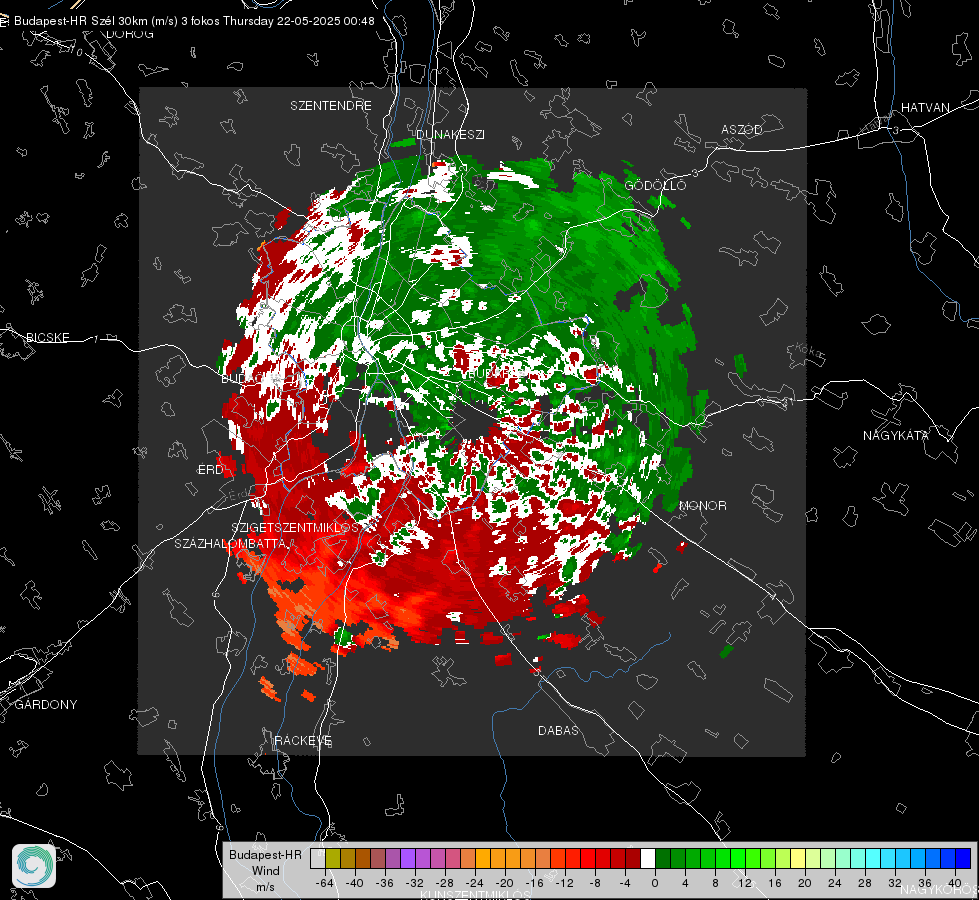Click the RACKEVE city label
The image size is (979, 900).
click(x=303, y=740)
